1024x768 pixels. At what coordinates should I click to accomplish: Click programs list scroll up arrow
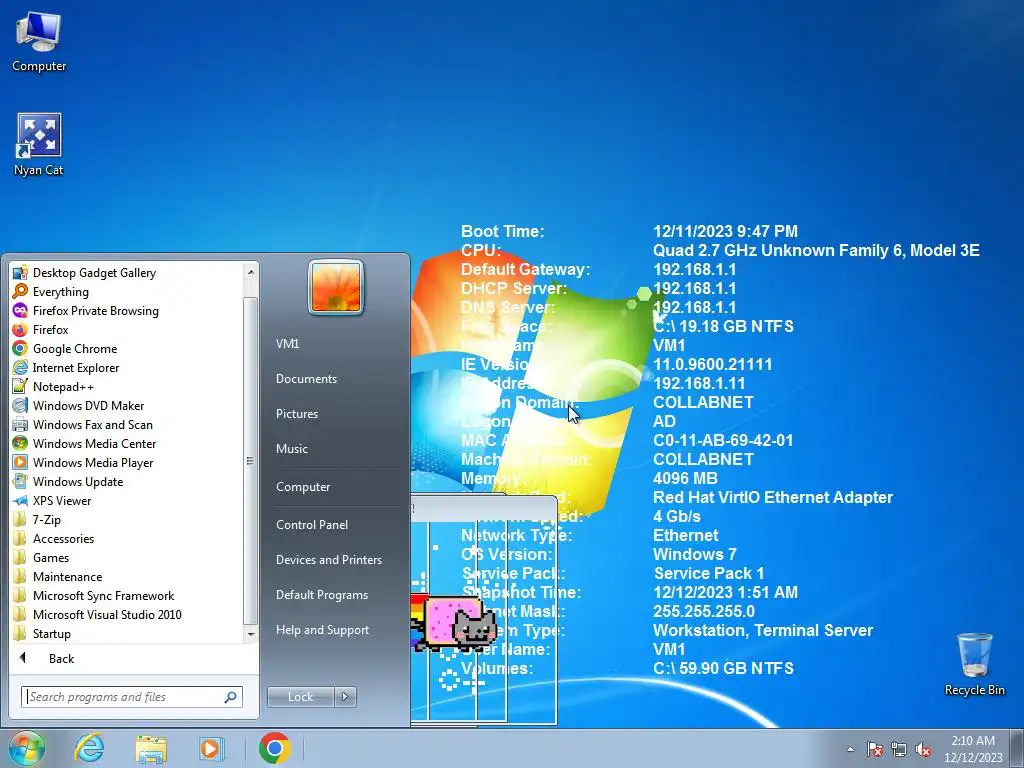pos(251,272)
